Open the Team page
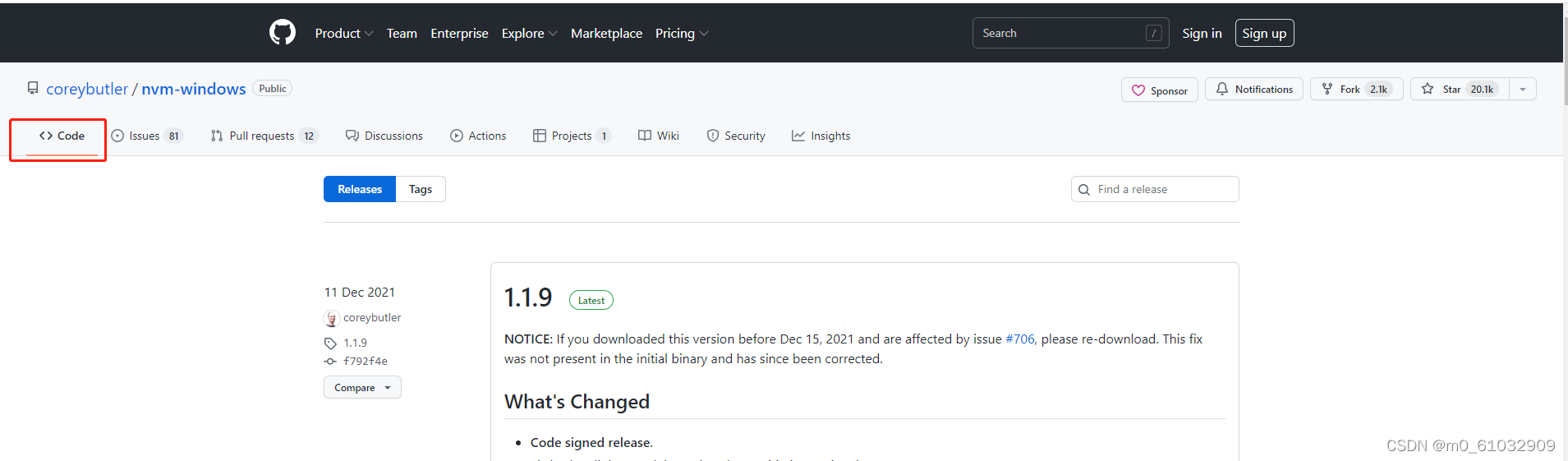This screenshot has height=461, width=1568. (x=402, y=33)
